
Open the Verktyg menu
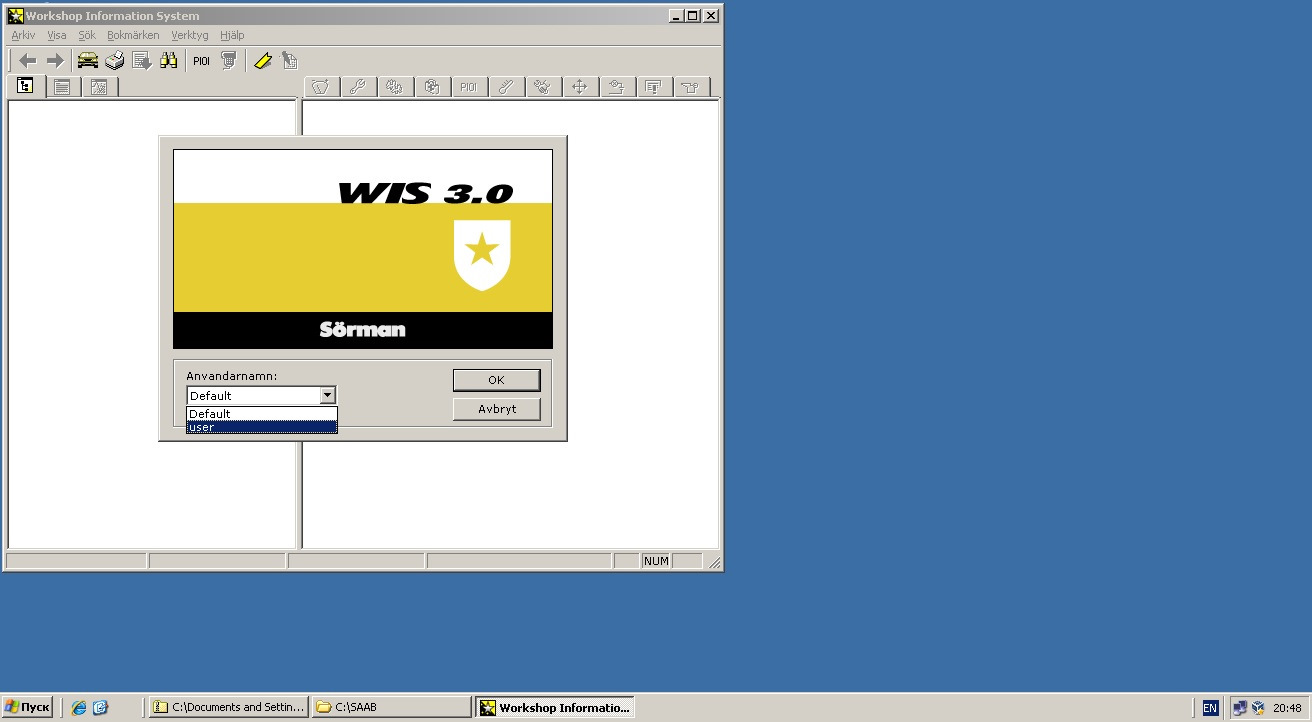click(x=190, y=35)
